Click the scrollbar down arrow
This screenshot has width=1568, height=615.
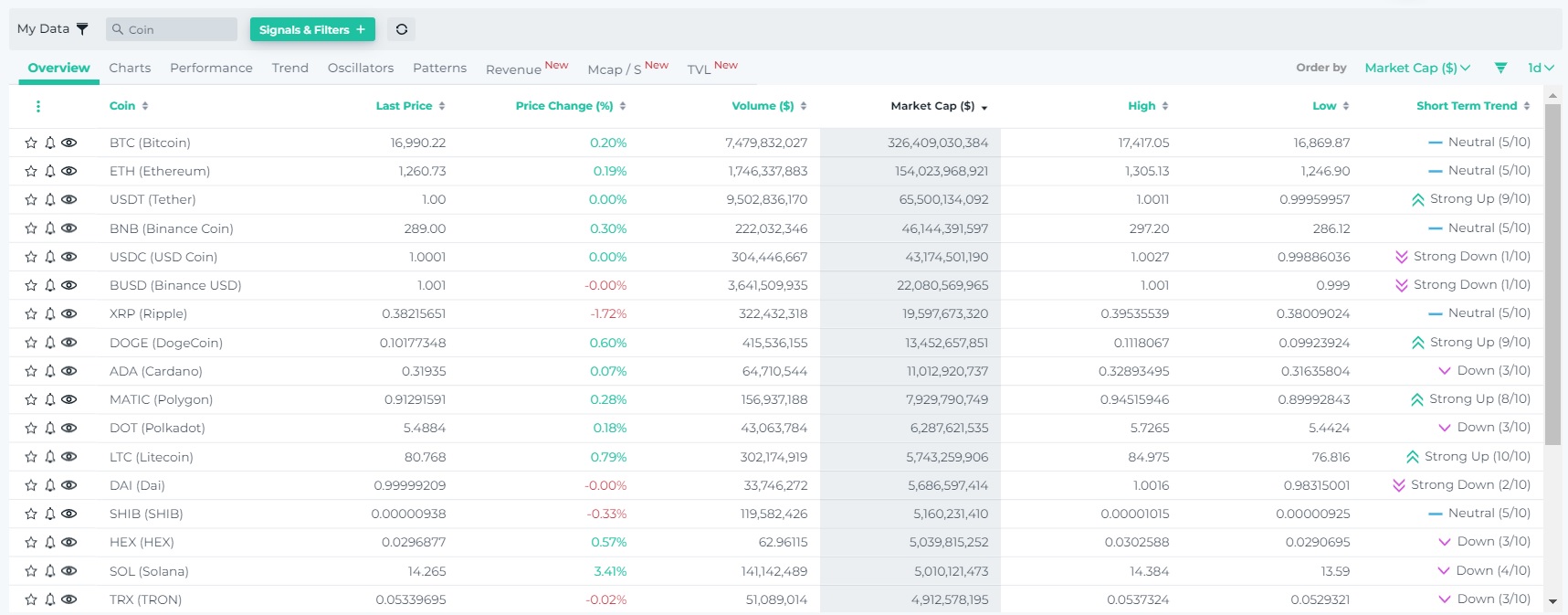(1552, 602)
